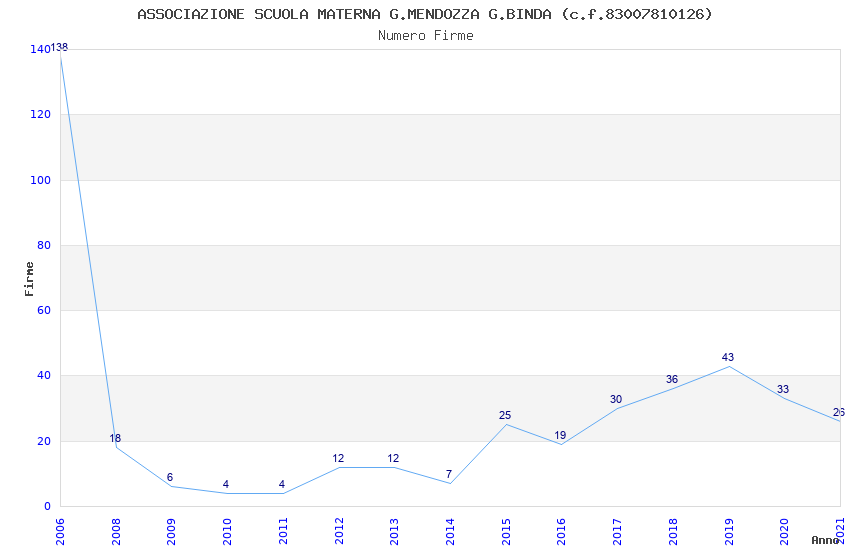Click the x-axis year 2011
This screenshot has height=550, width=850.
(283, 531)
